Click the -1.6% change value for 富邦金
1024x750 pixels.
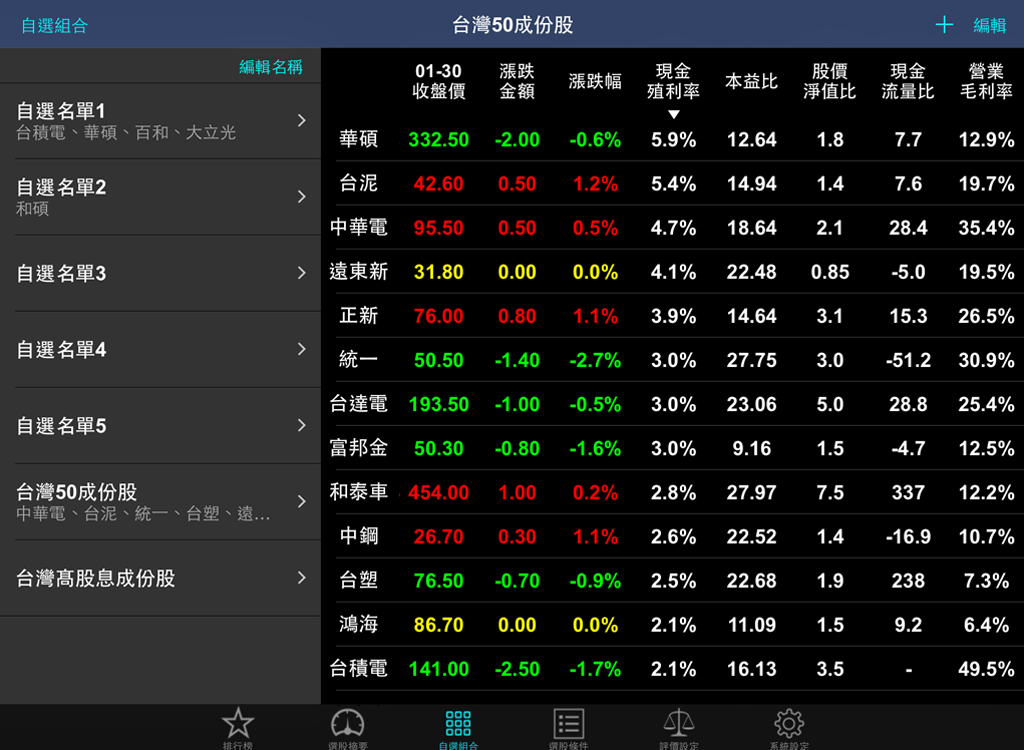point(595,448)
